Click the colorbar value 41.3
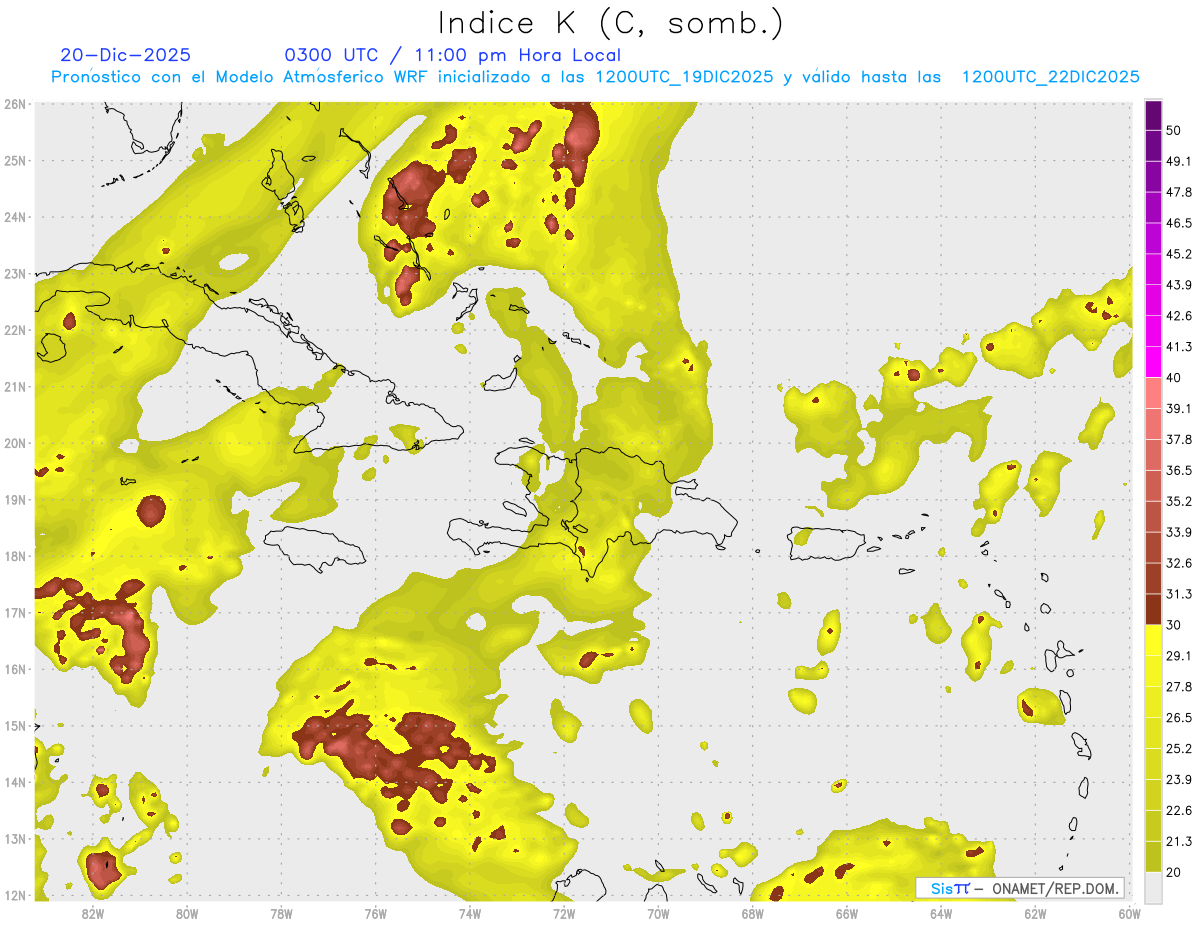1200x927 pixels. (x=1179, y=347)
